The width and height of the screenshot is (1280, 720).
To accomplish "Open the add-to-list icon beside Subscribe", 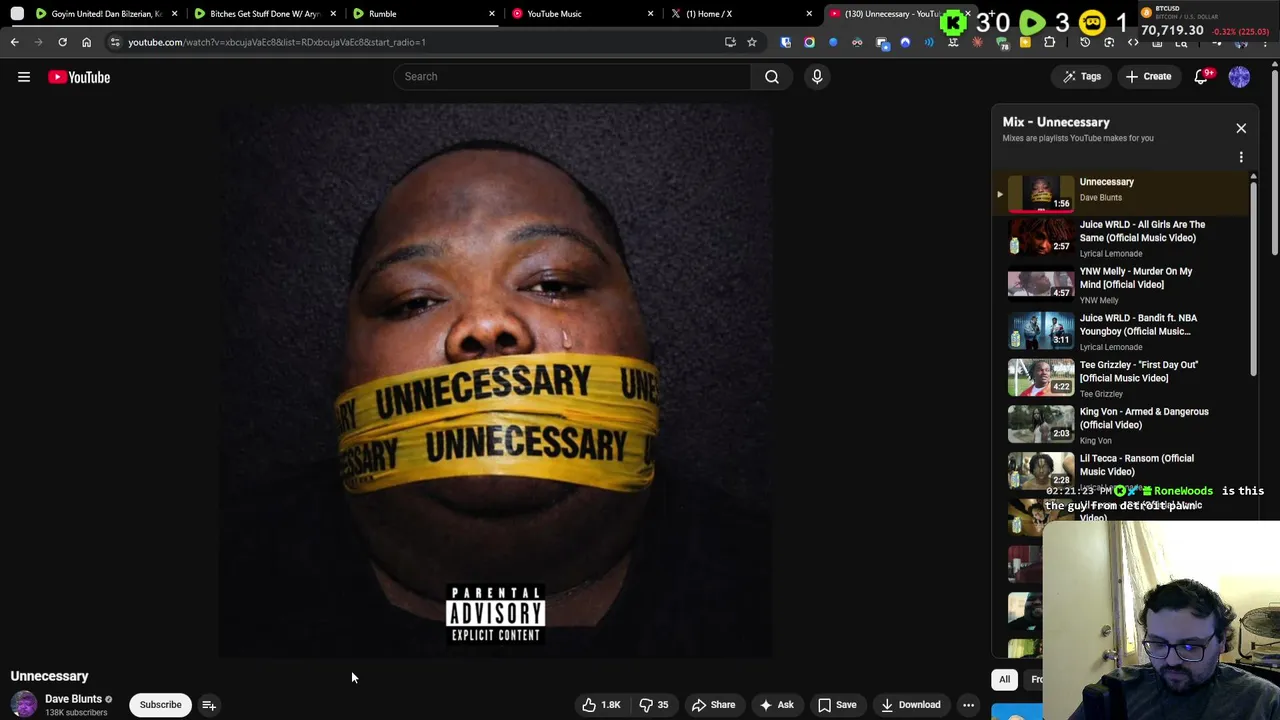I will tap(209, 705).
